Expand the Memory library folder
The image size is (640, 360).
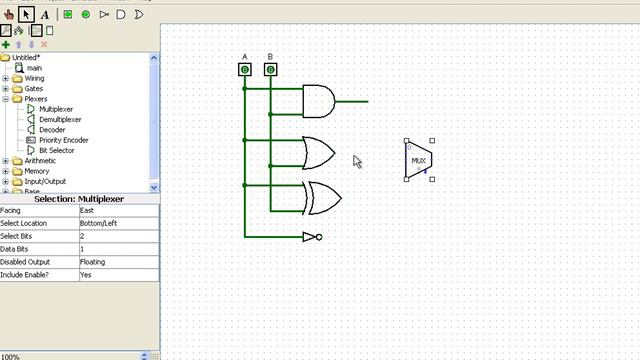tap(5, 171)
